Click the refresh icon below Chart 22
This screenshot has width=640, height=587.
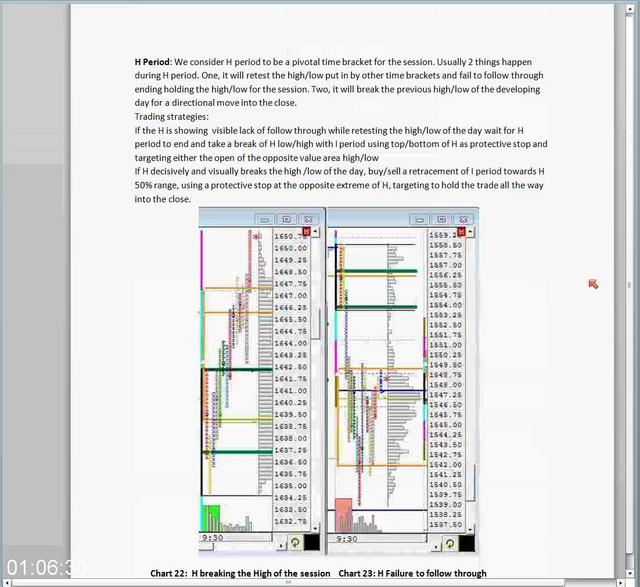(295, 543)
